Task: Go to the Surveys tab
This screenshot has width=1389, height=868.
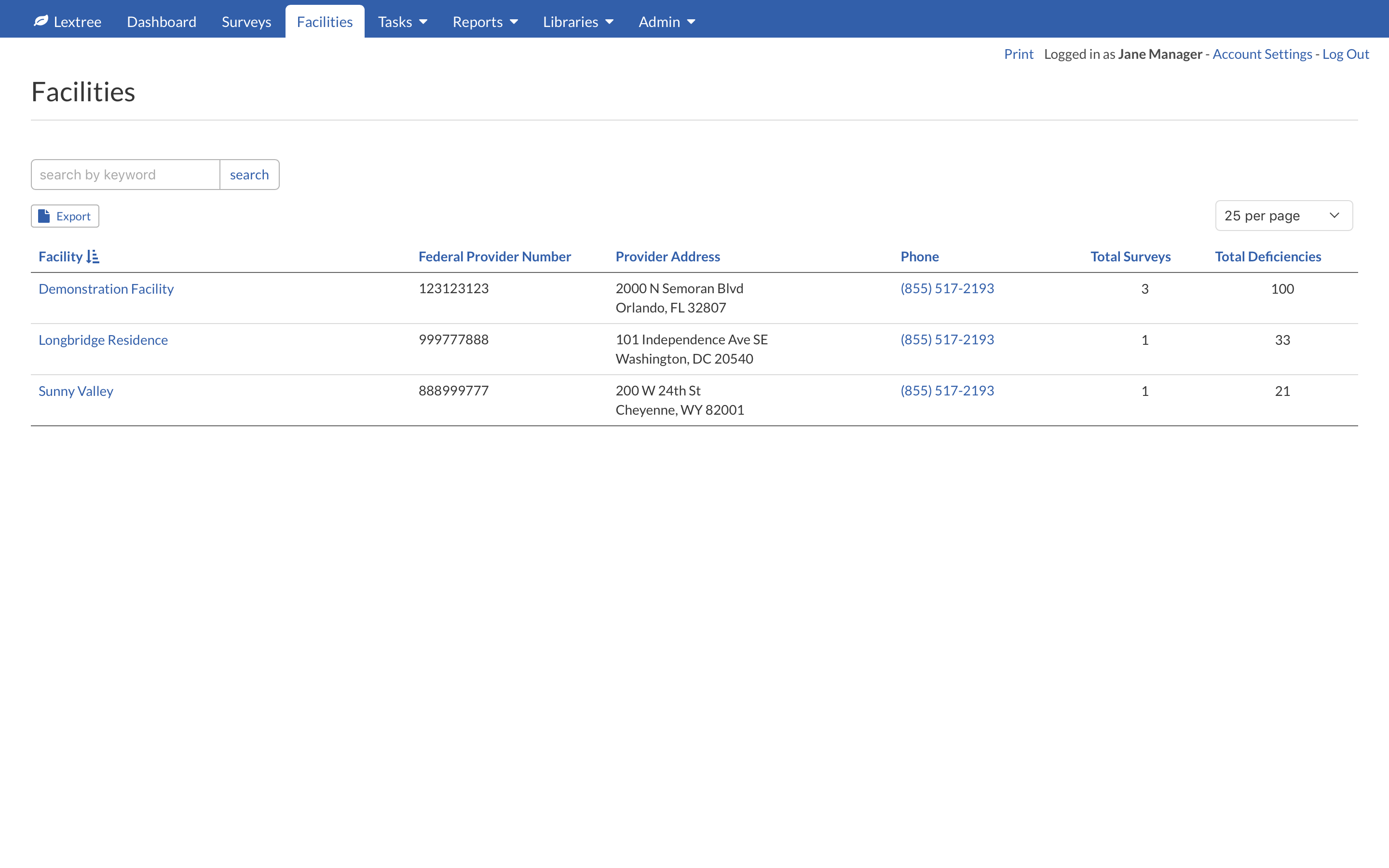Action: pyautogui.click(x=246, y=22)
